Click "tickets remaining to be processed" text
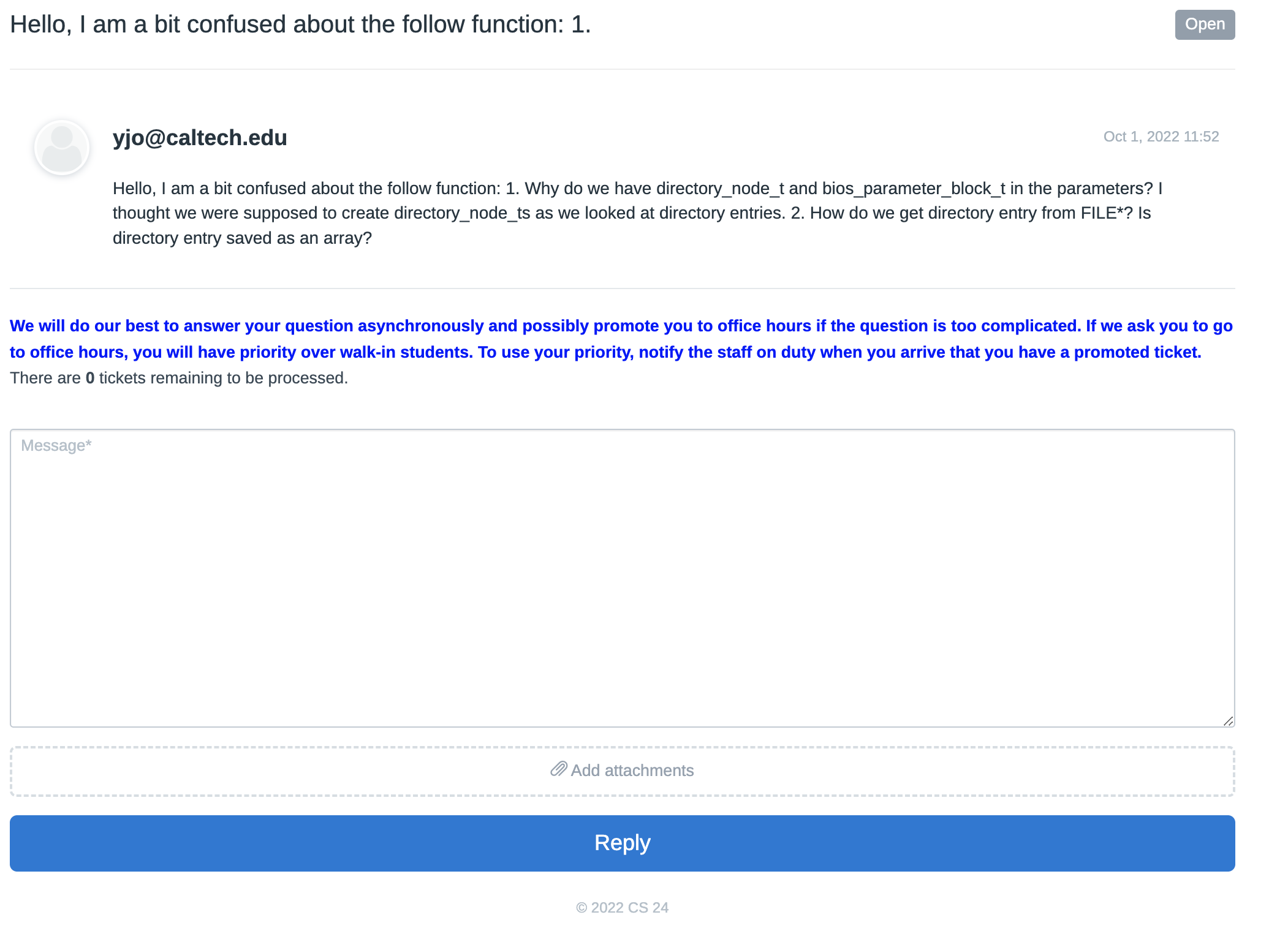 click(223, 378)
